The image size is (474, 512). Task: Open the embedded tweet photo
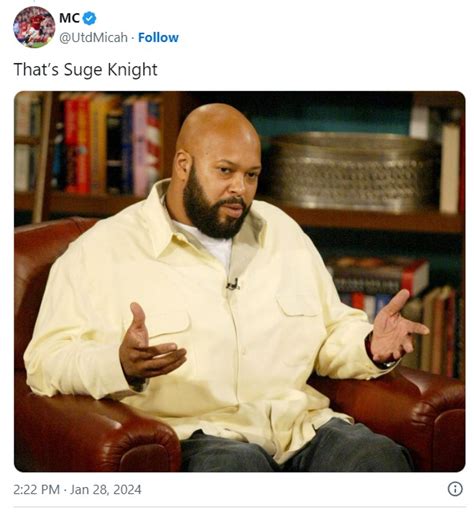(x=239, y=281)
